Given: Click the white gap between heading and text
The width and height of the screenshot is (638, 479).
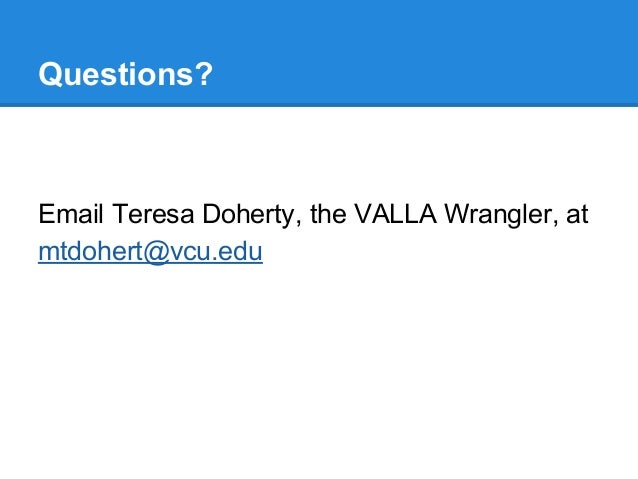Looking at the screenshot, I should pos(319,153).
